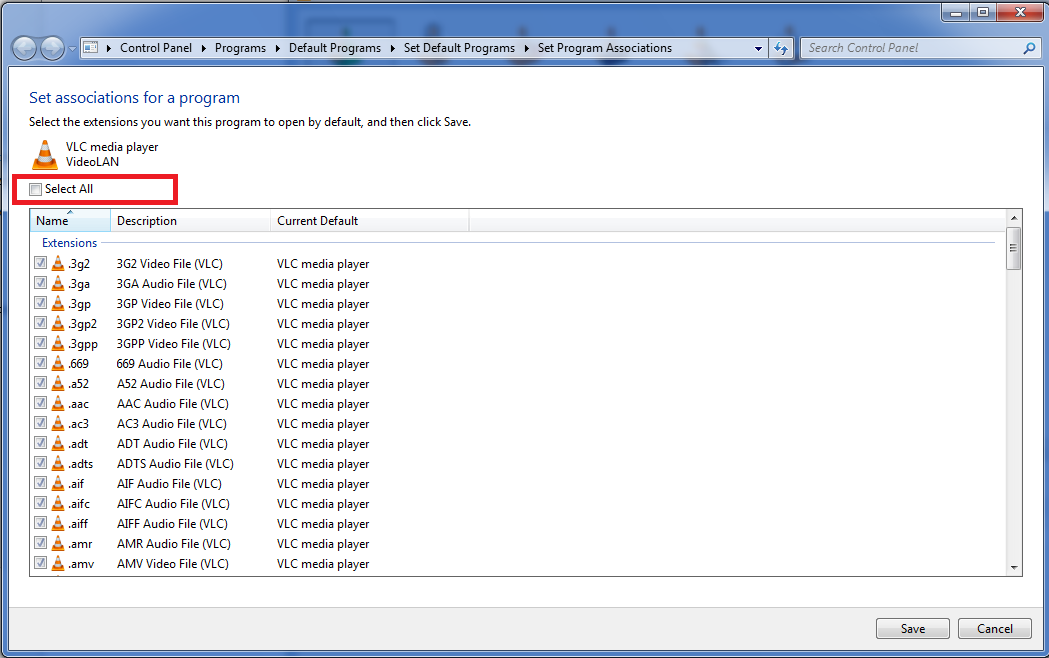Uncheck the .amv extension checkbox

[40, 563]
